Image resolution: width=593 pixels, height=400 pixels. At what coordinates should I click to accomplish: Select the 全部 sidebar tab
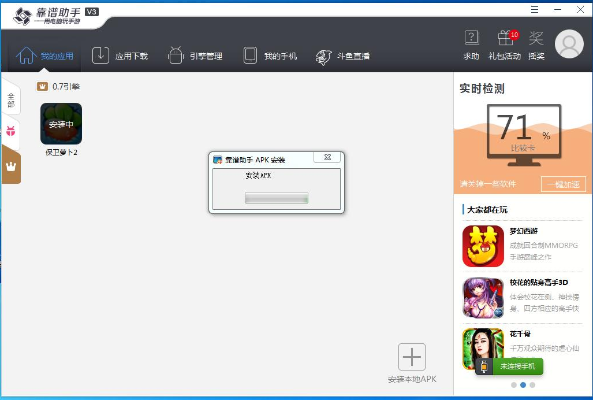(x=11, y=100)
